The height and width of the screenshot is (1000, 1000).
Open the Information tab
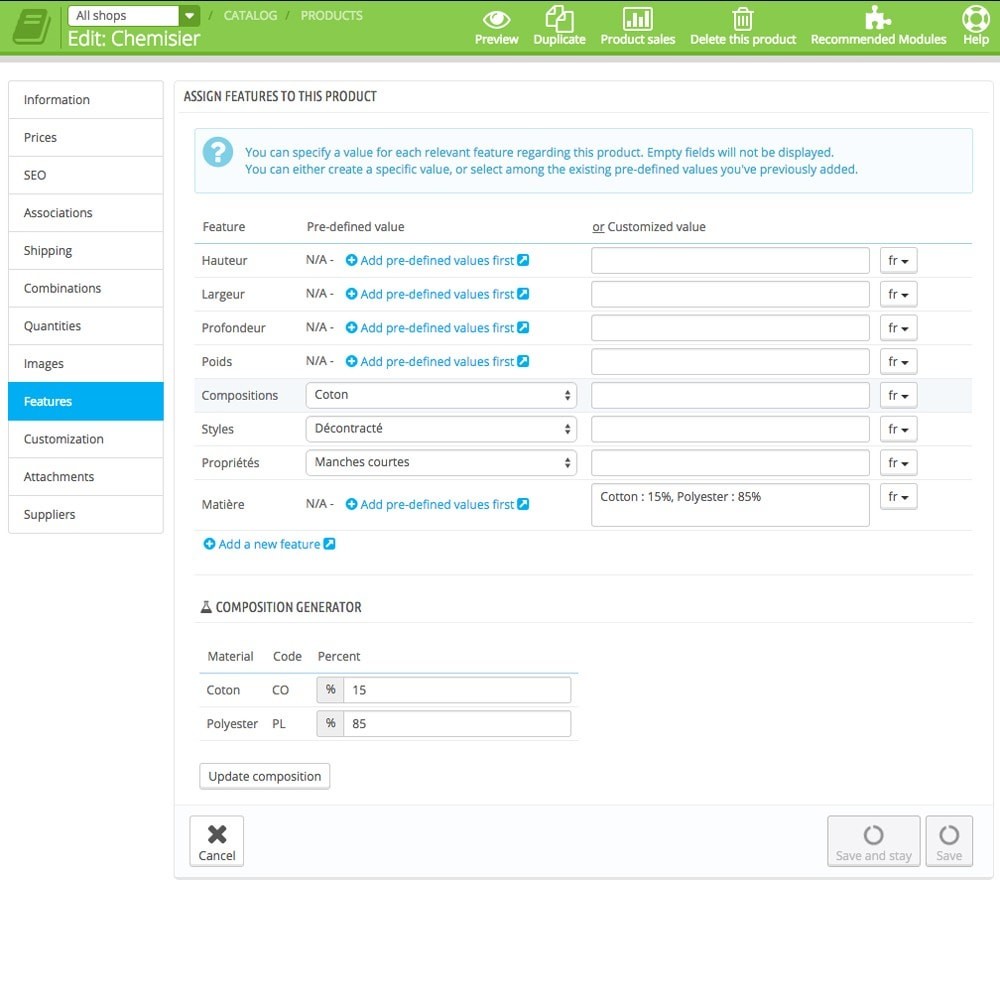(85, 99)
